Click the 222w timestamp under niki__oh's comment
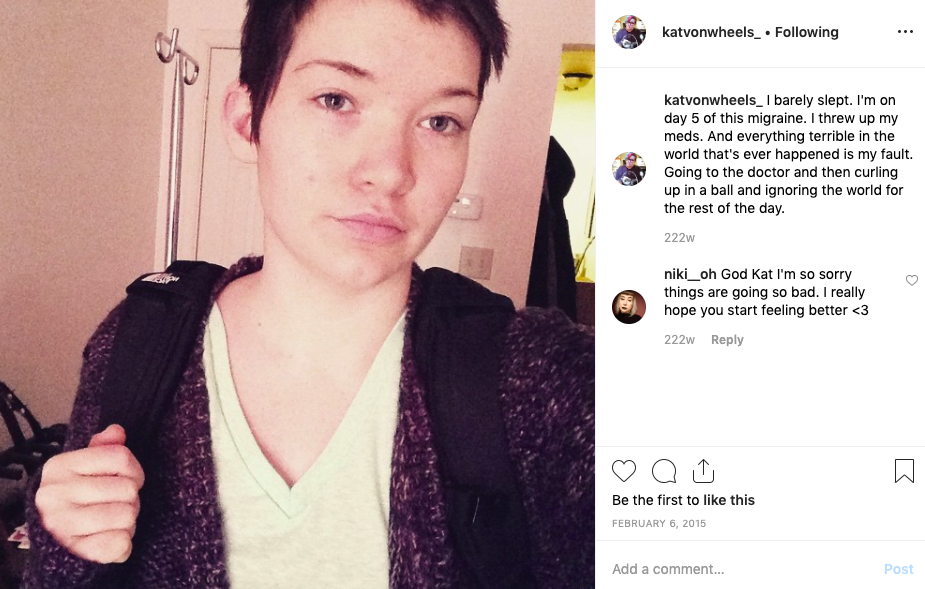 (x=680, y=339)
